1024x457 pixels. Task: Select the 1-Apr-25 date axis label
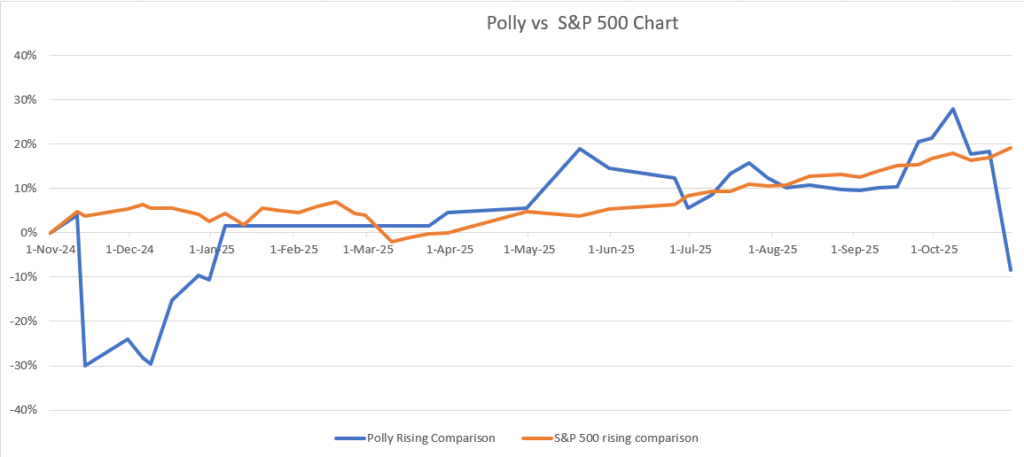pyautogui.click(x=449, y=249)
